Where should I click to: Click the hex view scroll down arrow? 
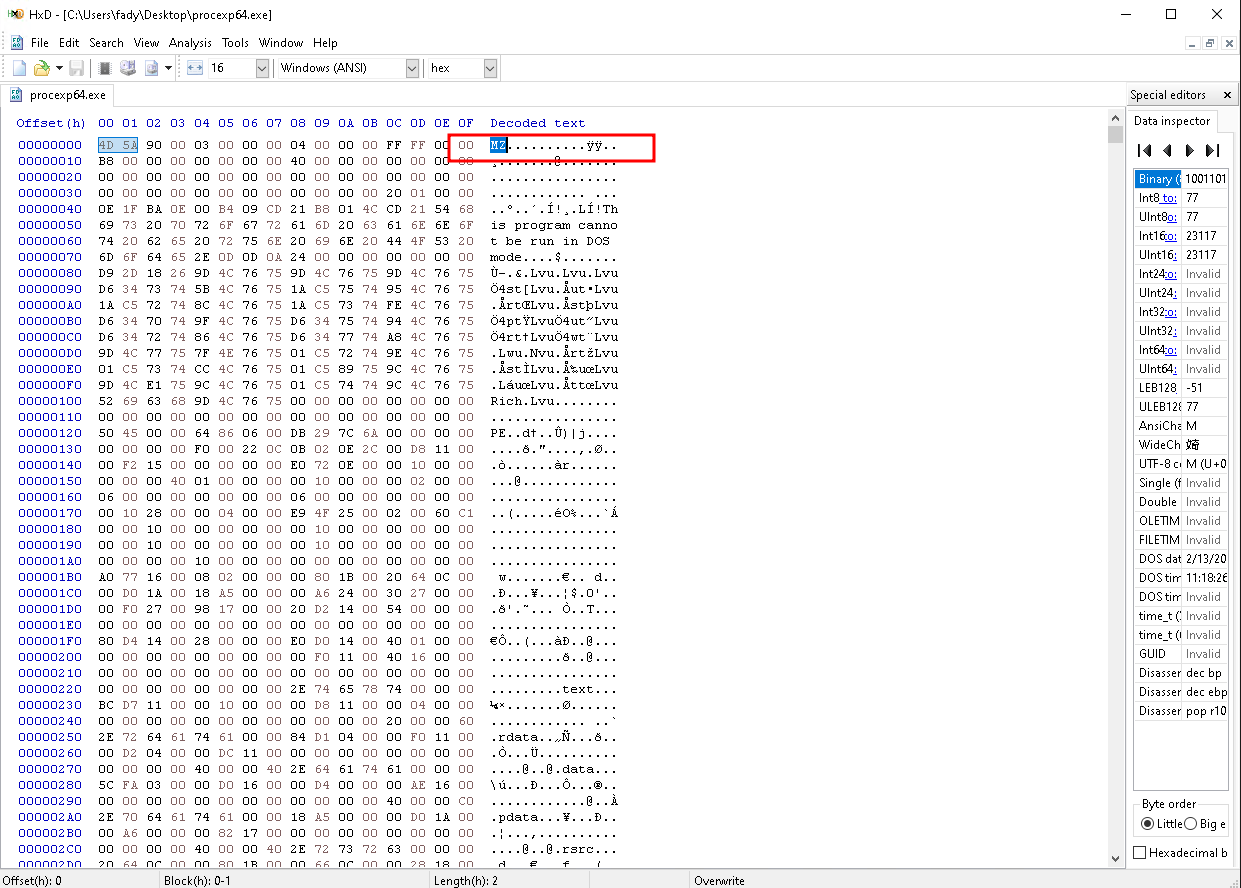tap(1116, 858)
